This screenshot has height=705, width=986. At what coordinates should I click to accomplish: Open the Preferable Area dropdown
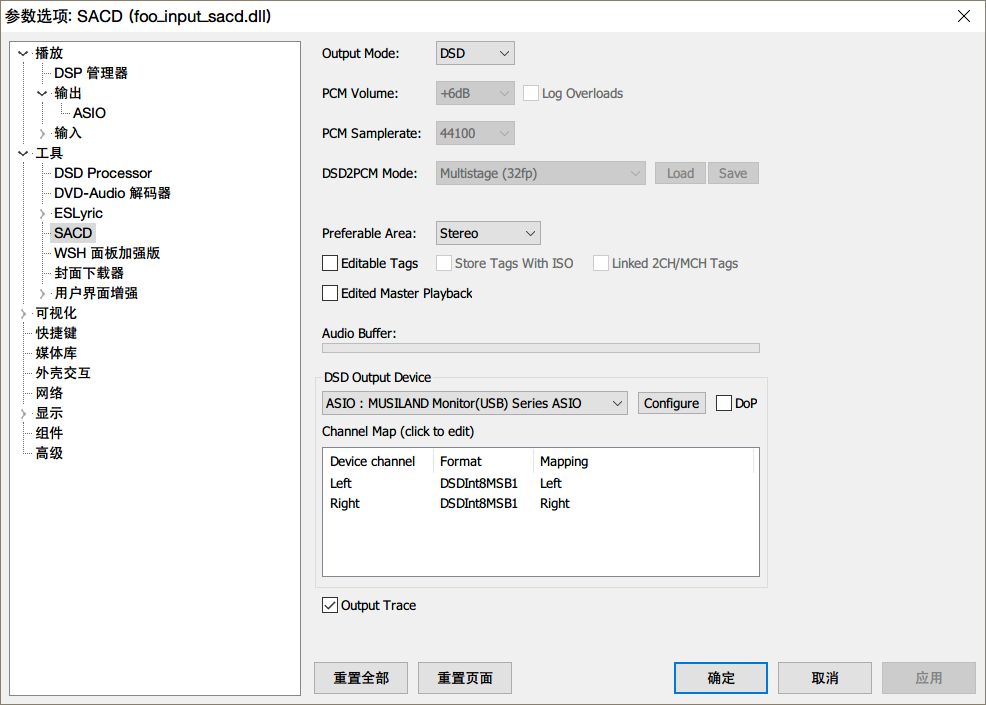click(x=488, y=233)
